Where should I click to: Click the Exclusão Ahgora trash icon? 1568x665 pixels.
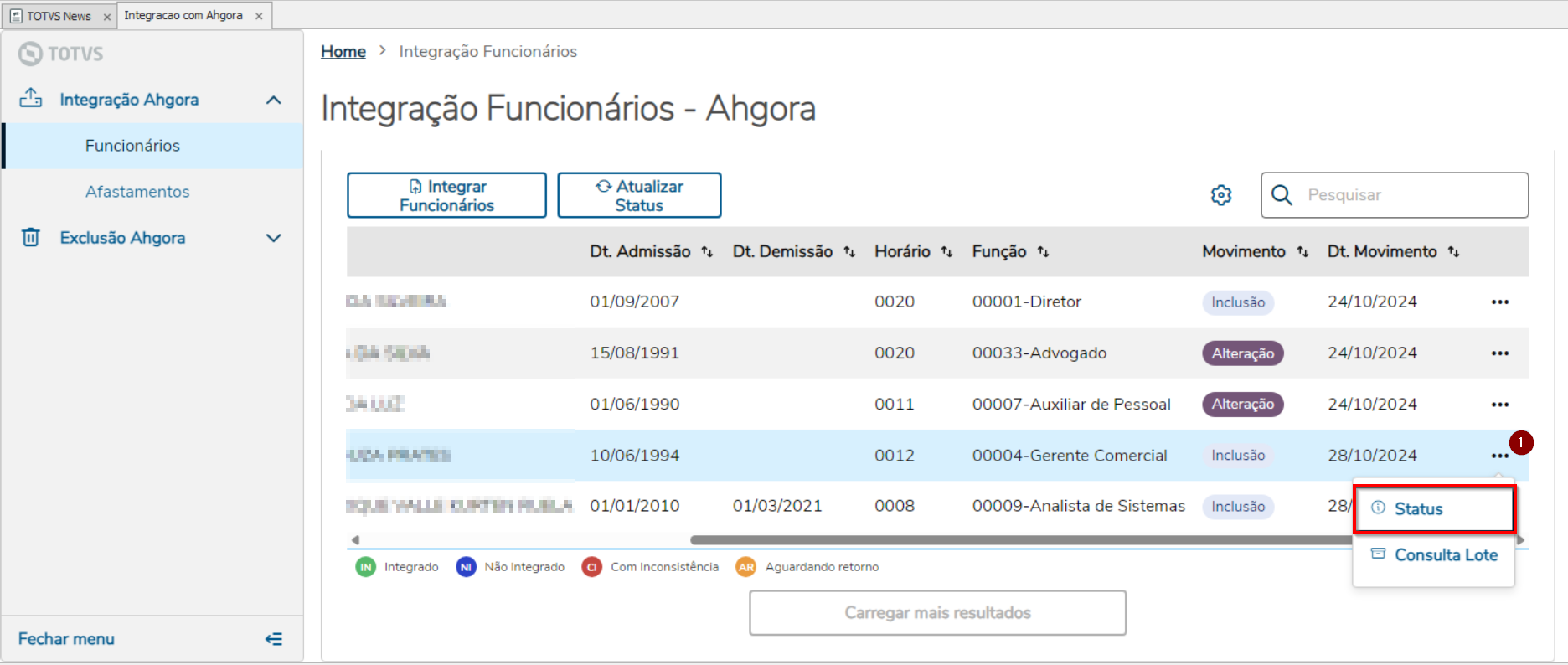[31, 237]
